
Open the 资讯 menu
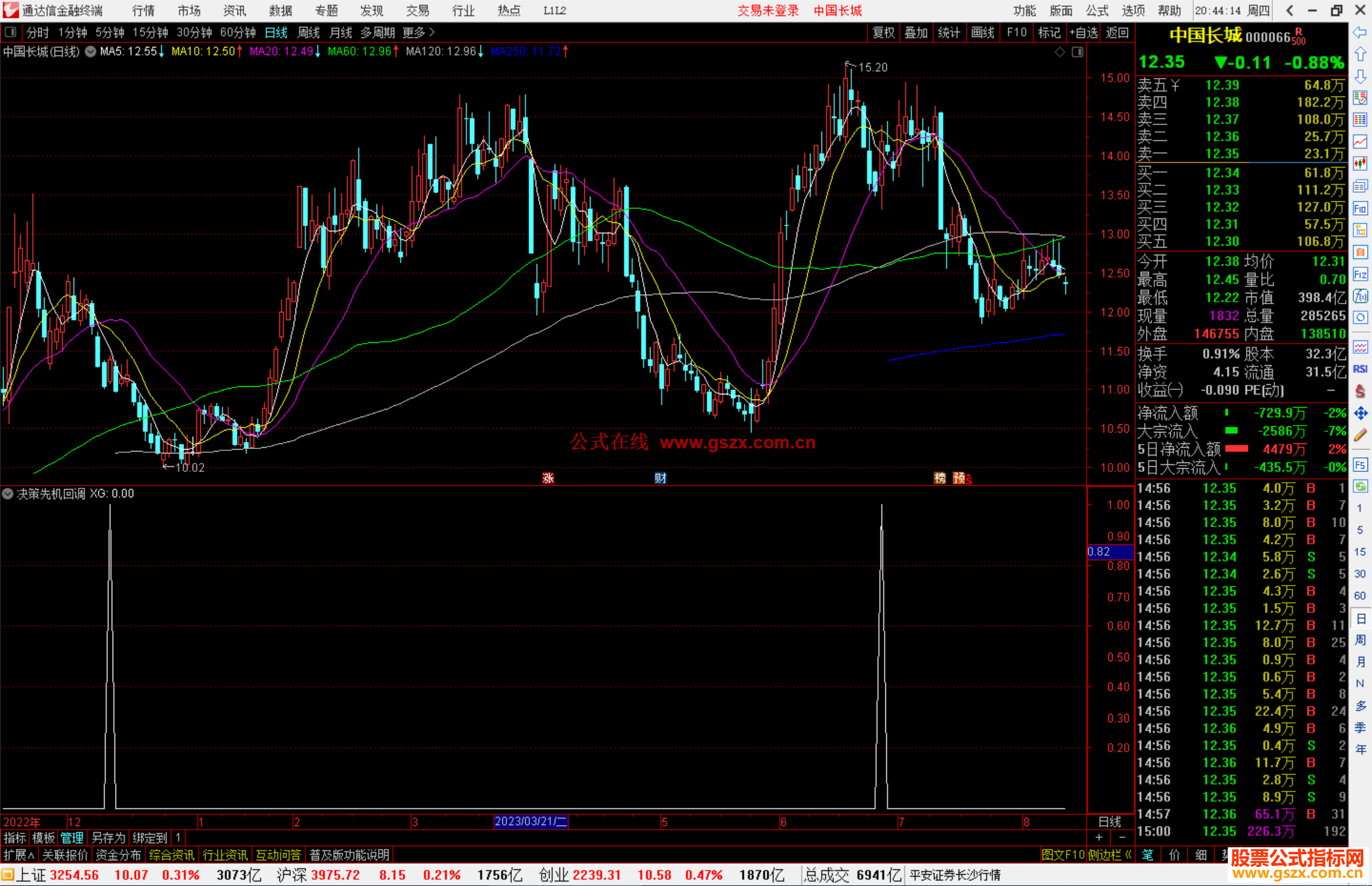tap(235, 10)
